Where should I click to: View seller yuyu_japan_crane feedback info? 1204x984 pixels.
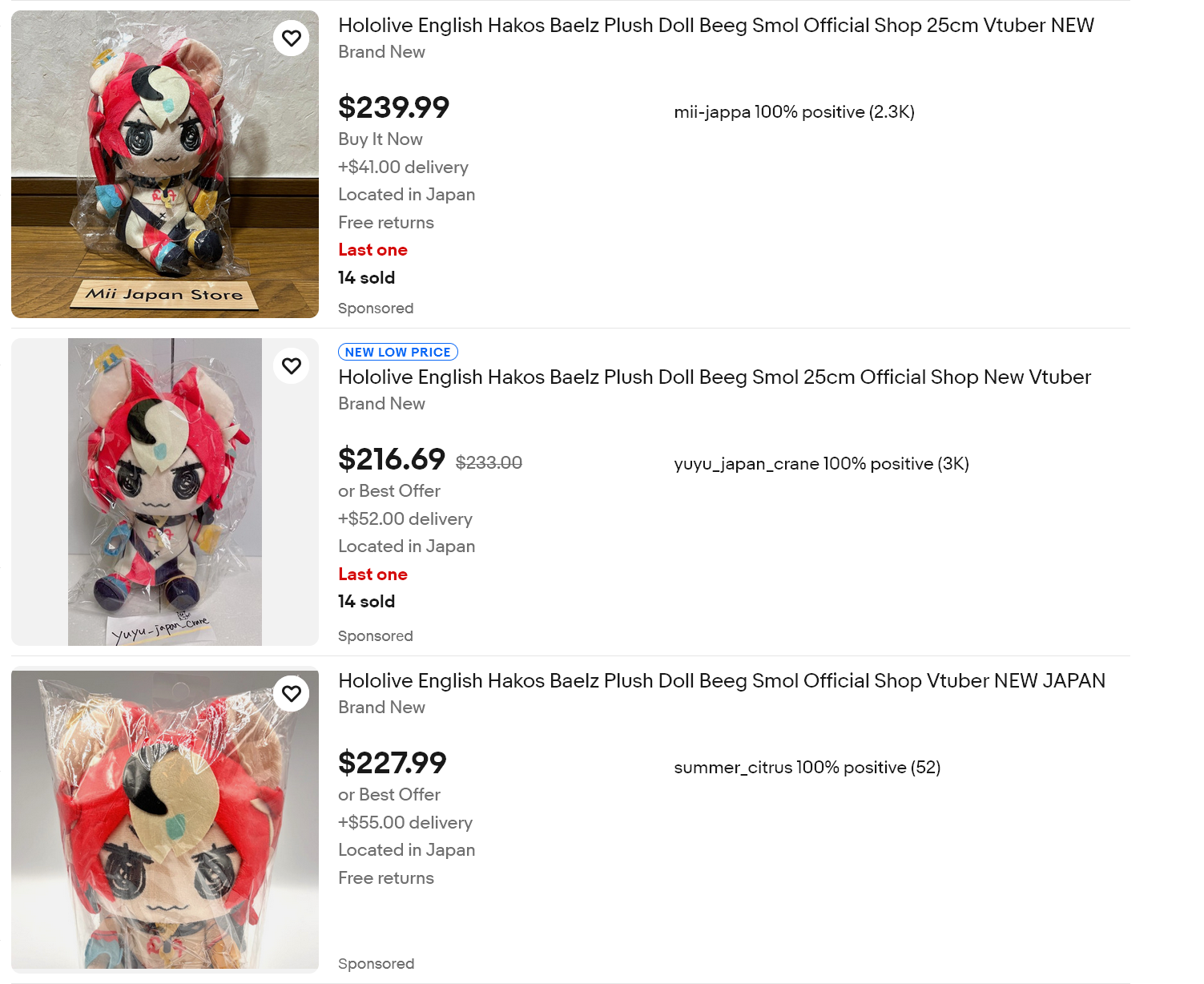821,464
